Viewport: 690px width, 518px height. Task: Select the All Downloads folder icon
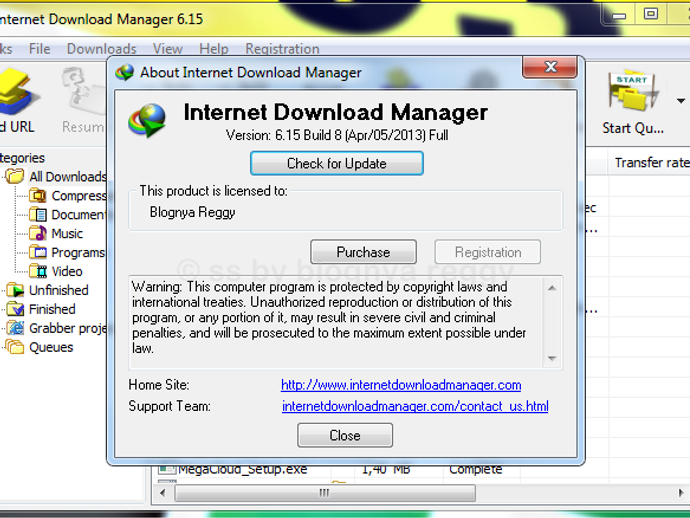point(15,176)
